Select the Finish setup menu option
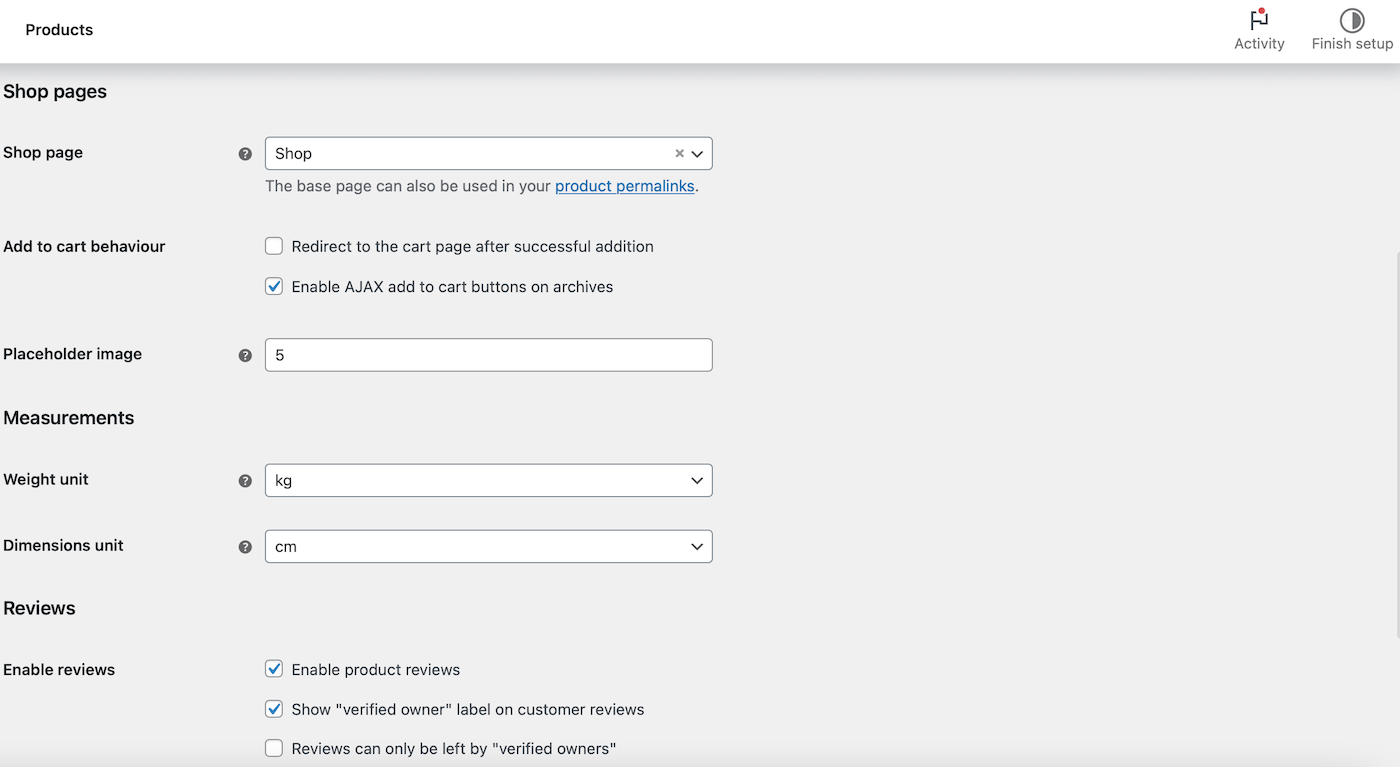Screen dimensions: 1400x767 click(x=1352, y=30)
